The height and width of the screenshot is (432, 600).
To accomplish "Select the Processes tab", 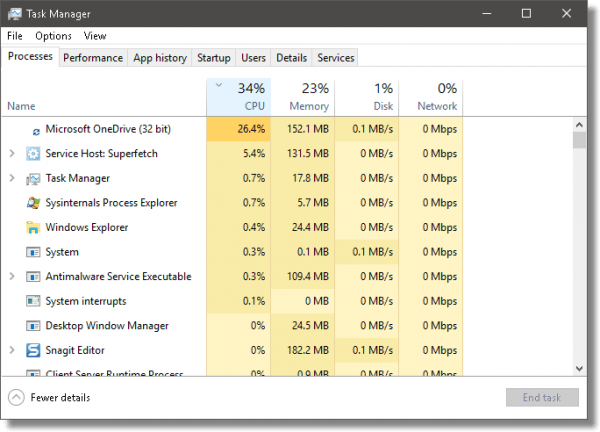I will pos(30,56).
